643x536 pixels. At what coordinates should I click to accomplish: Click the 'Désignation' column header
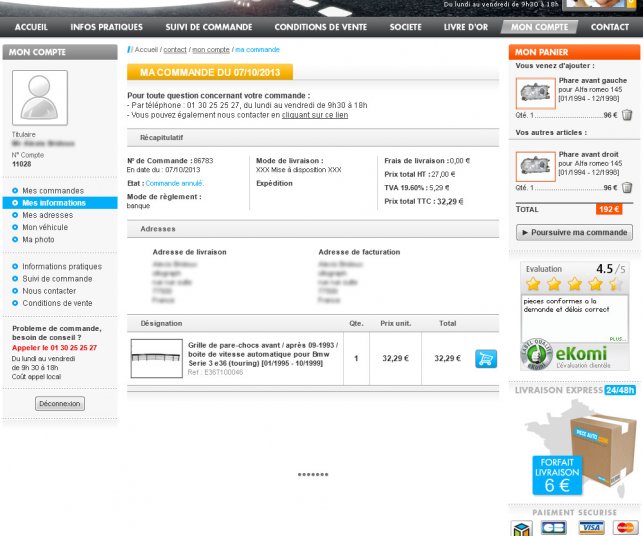coord(161,324)
